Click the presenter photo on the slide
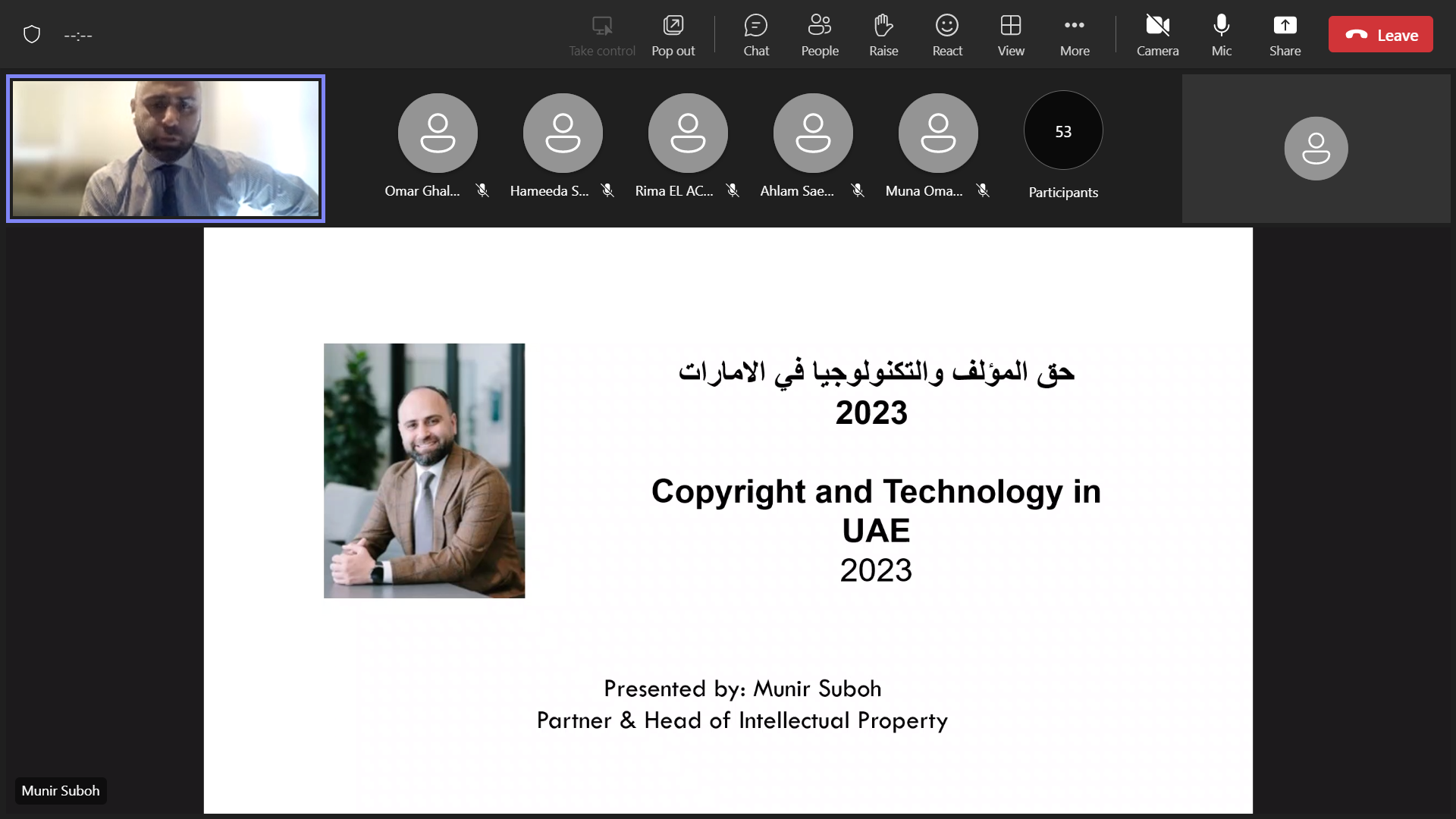This screenshot has width=1456, height=819. (x=424, y=470)
